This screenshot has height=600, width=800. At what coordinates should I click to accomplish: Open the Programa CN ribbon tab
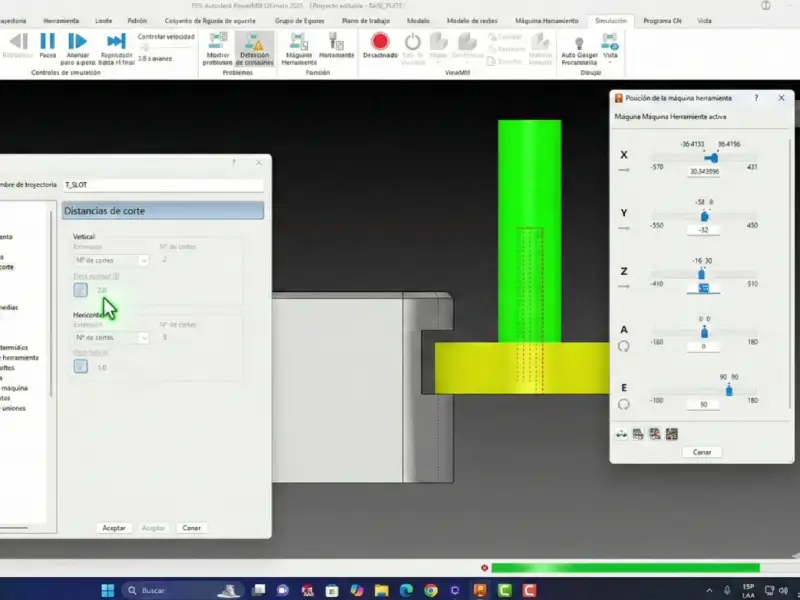(x=662, y=20)
